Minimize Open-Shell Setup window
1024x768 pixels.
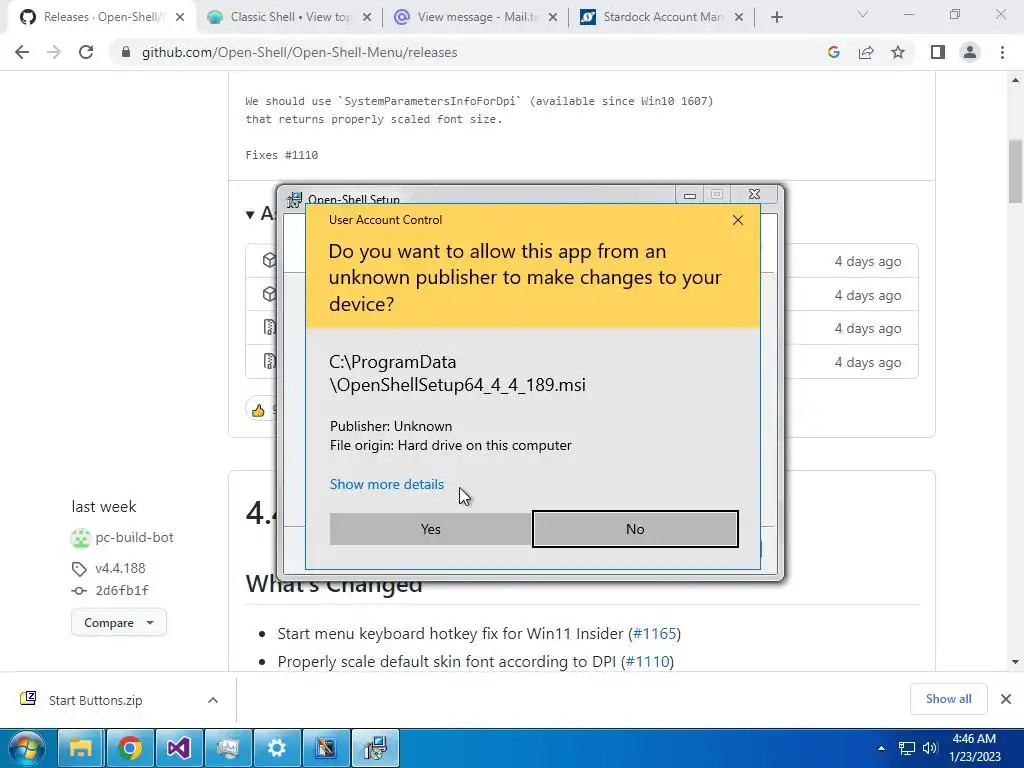tap(690, 195)
